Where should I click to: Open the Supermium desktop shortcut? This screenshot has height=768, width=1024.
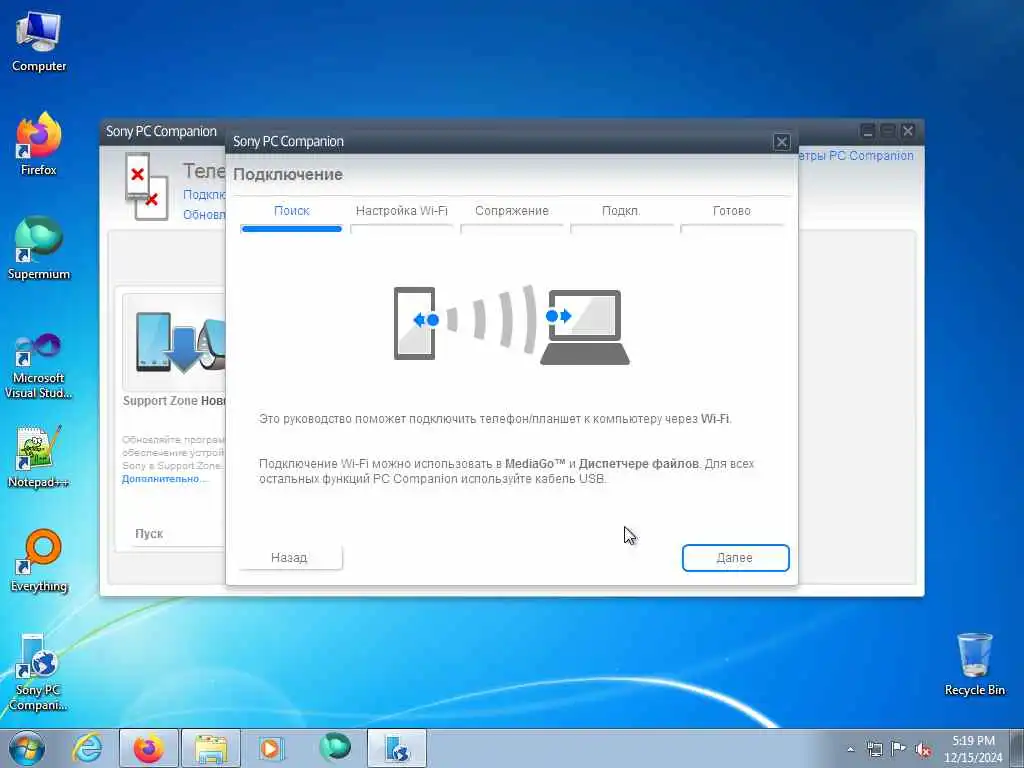tap(39, 249)
